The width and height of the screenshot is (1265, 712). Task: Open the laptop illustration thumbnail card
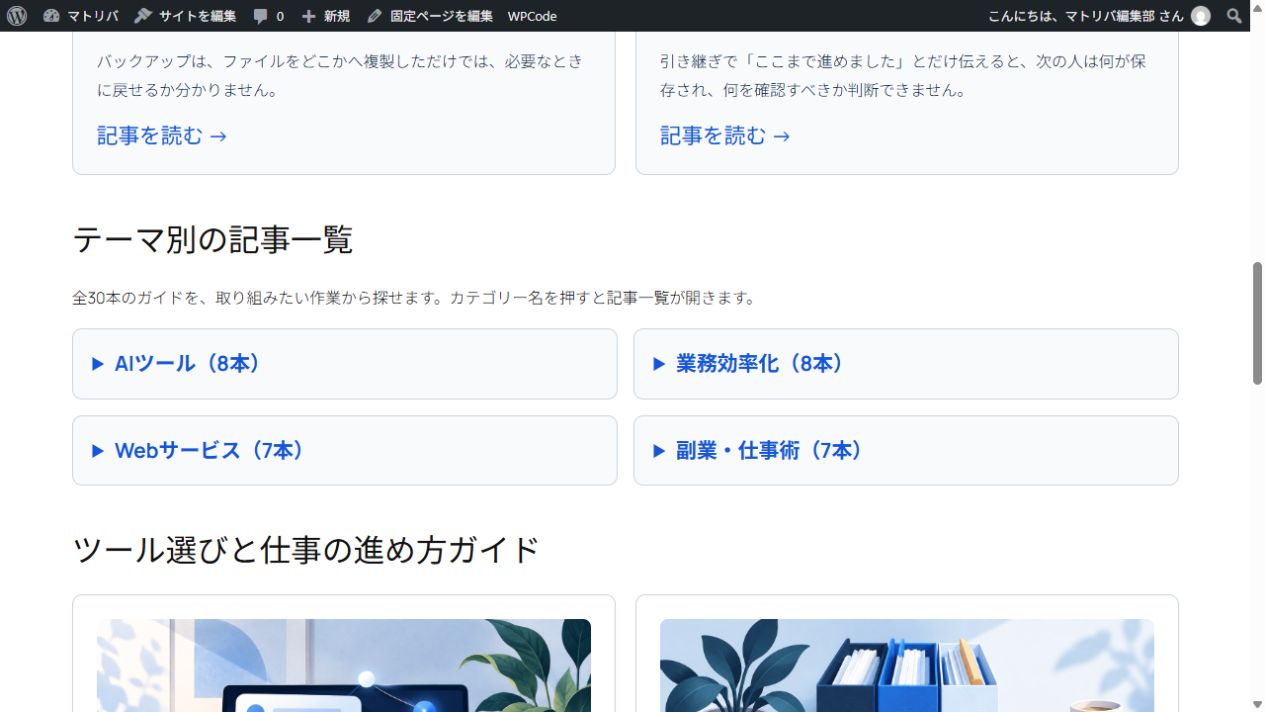[x=344, y=665]
